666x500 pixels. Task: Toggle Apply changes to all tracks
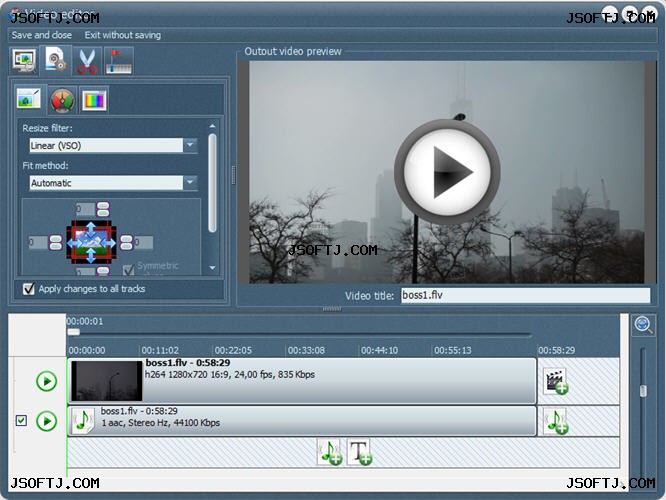(28, 289)
